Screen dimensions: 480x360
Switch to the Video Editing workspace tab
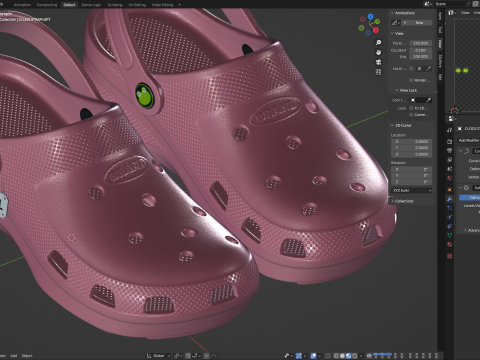[162, 5]
